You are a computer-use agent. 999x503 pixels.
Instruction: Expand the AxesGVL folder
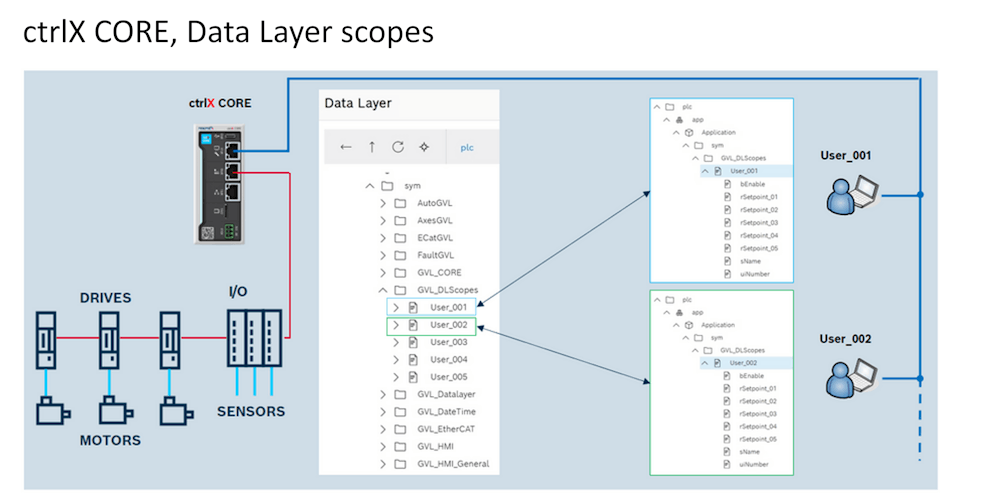pos(383,221)
